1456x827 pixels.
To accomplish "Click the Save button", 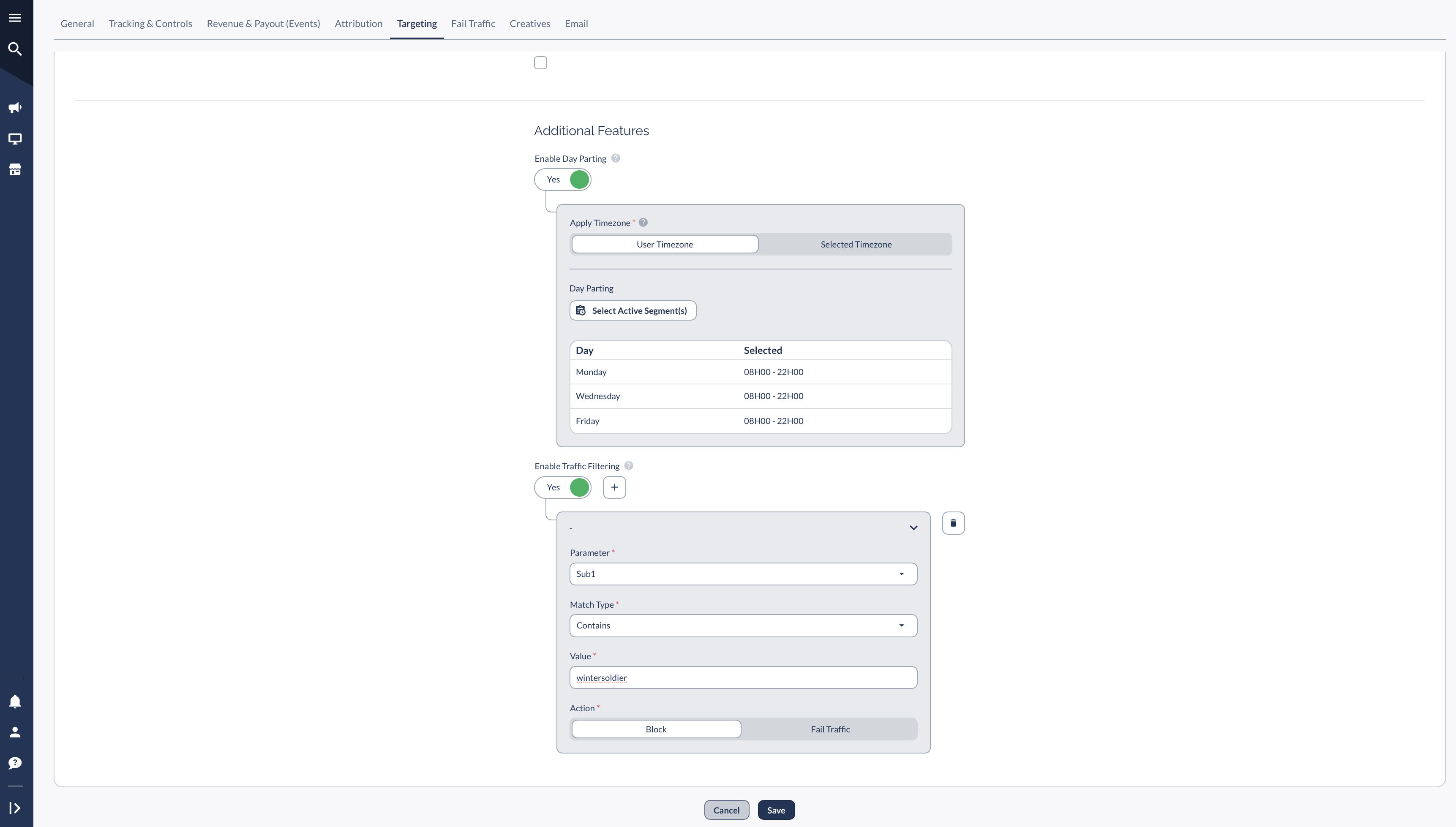I will coord(776,810).
